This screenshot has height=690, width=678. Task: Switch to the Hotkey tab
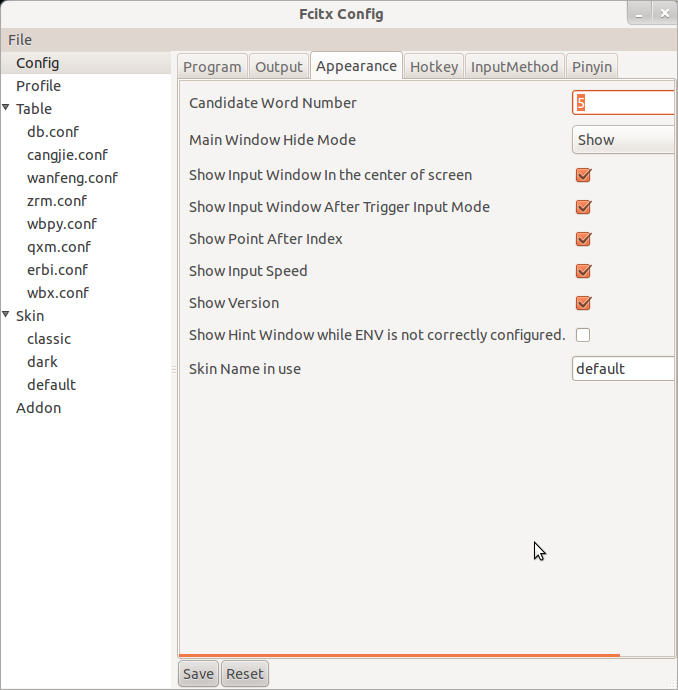[x=434, y=66]
